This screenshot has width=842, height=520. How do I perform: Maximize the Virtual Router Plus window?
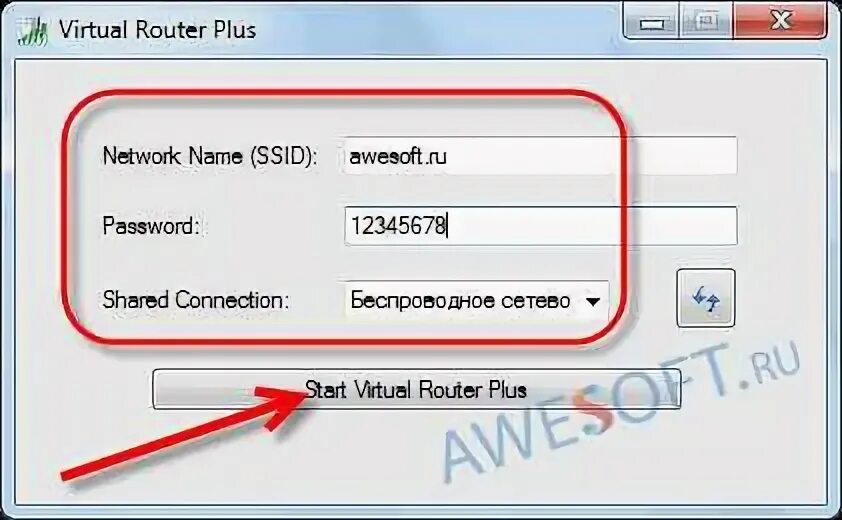click(x=706, y=22)
